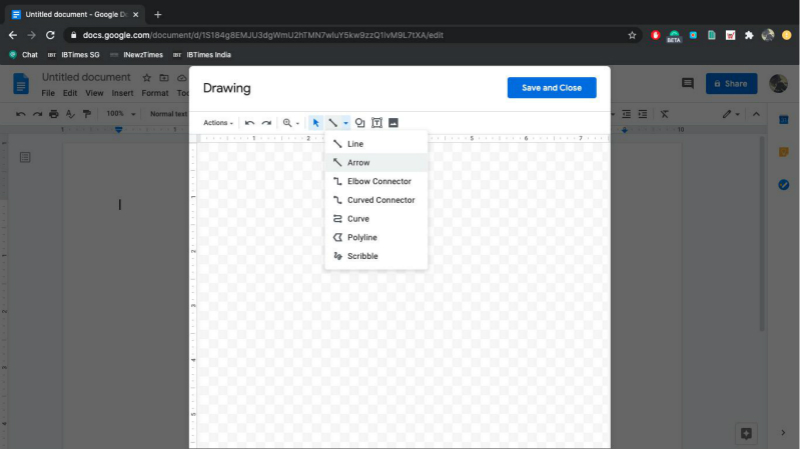Choose Arrow from the line menu
This screenshot has height=449, width=800.
coord(358,162)
